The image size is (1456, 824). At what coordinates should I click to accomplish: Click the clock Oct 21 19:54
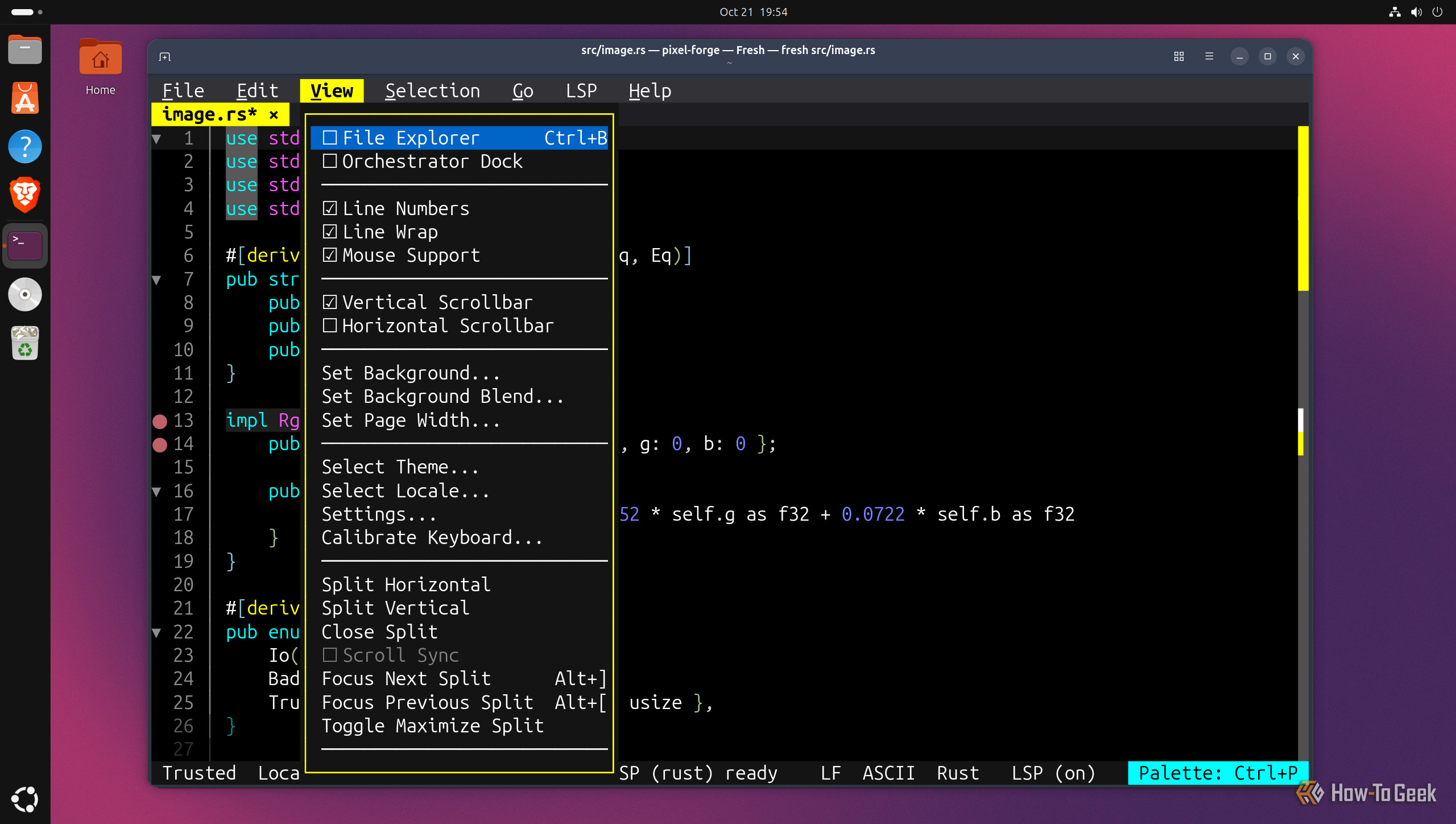pyautogui.click(x=753, y=12)
